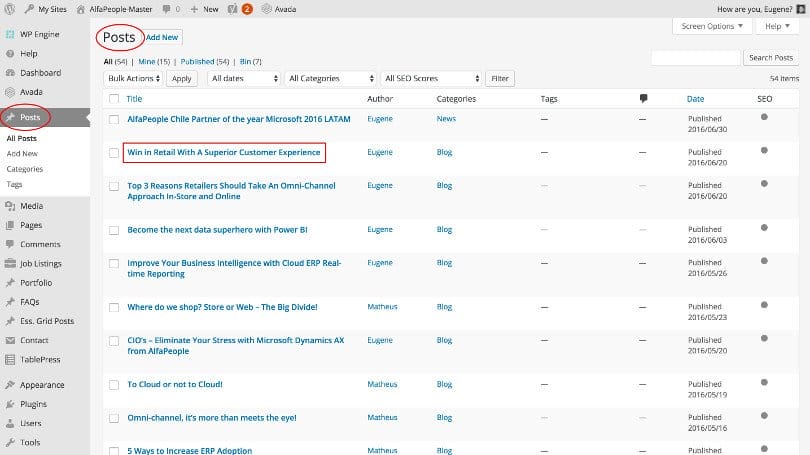This screenshot has height=455, width=810.
Task: Expand the All dates dropdown
Action: (243, 78)
